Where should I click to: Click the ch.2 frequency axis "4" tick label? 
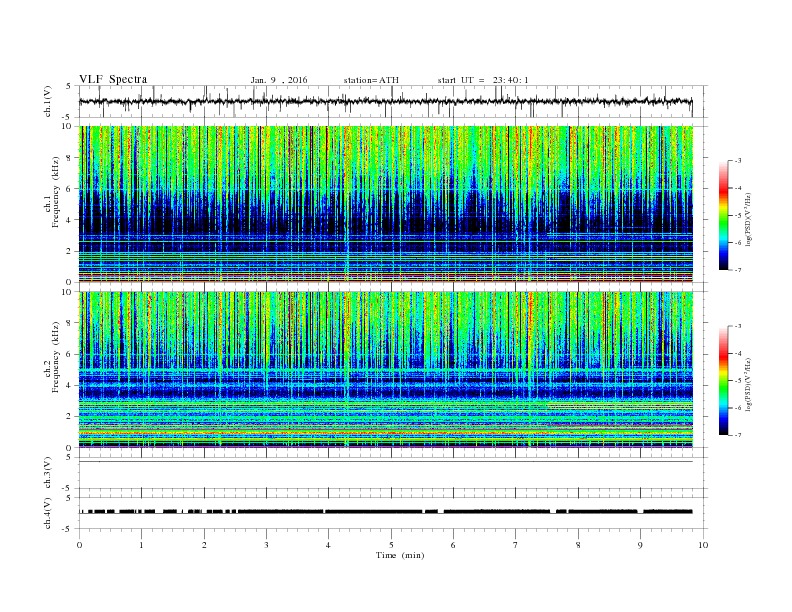pos(69,386)
